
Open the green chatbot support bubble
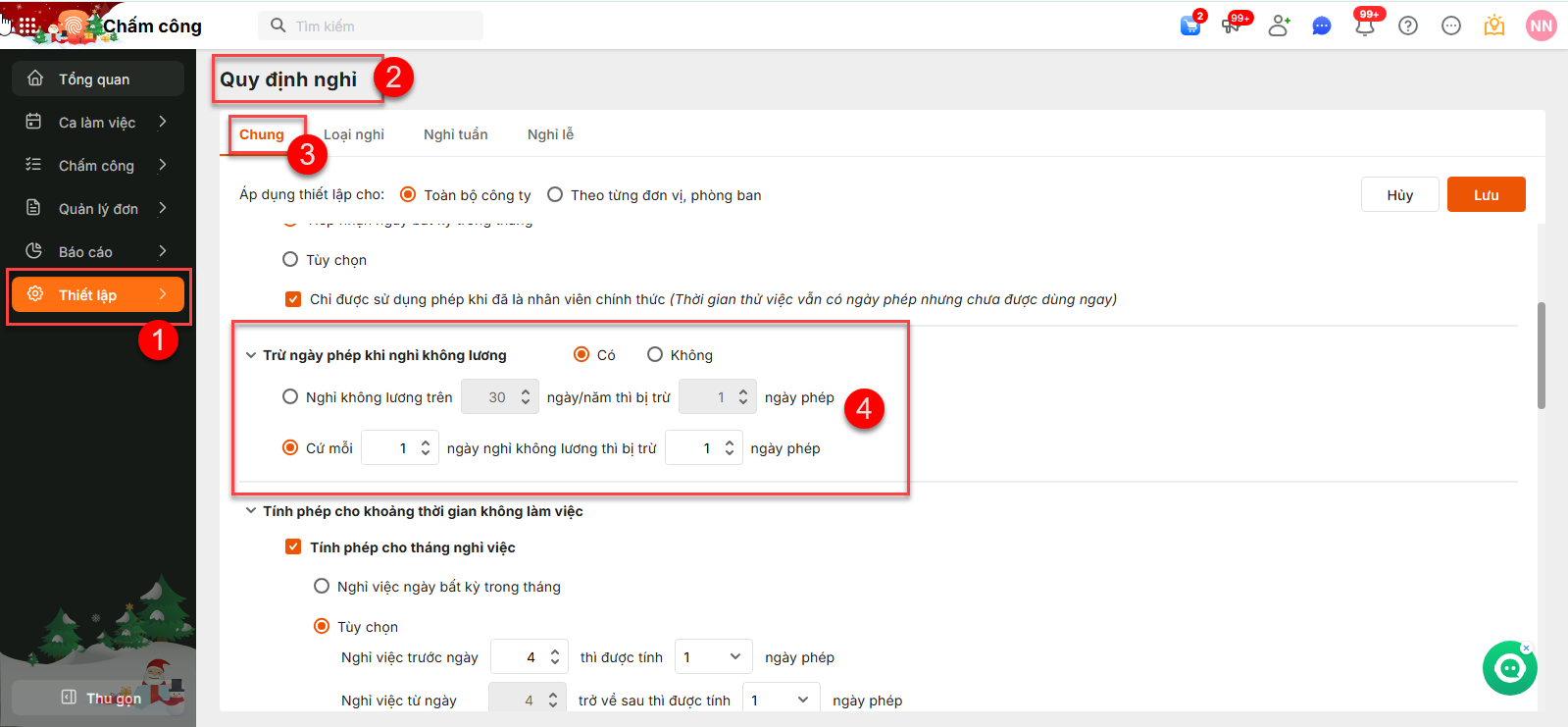[x=1509, y=668]
